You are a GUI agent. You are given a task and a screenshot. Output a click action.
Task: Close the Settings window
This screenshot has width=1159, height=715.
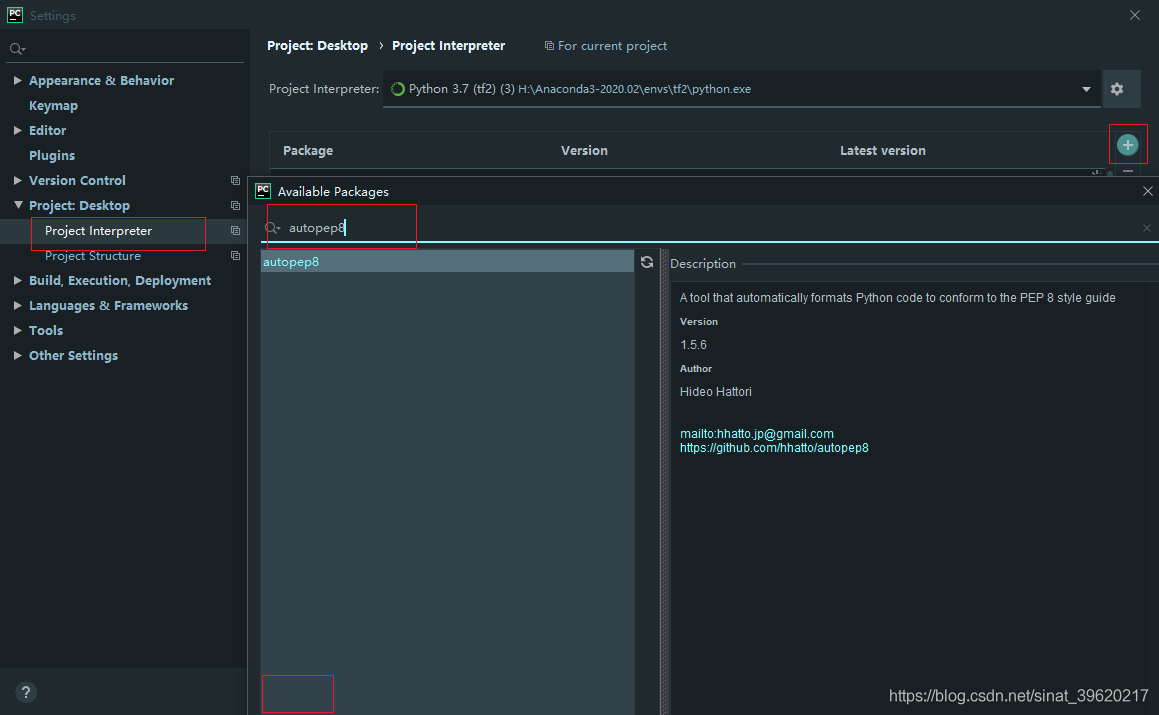1135,15
